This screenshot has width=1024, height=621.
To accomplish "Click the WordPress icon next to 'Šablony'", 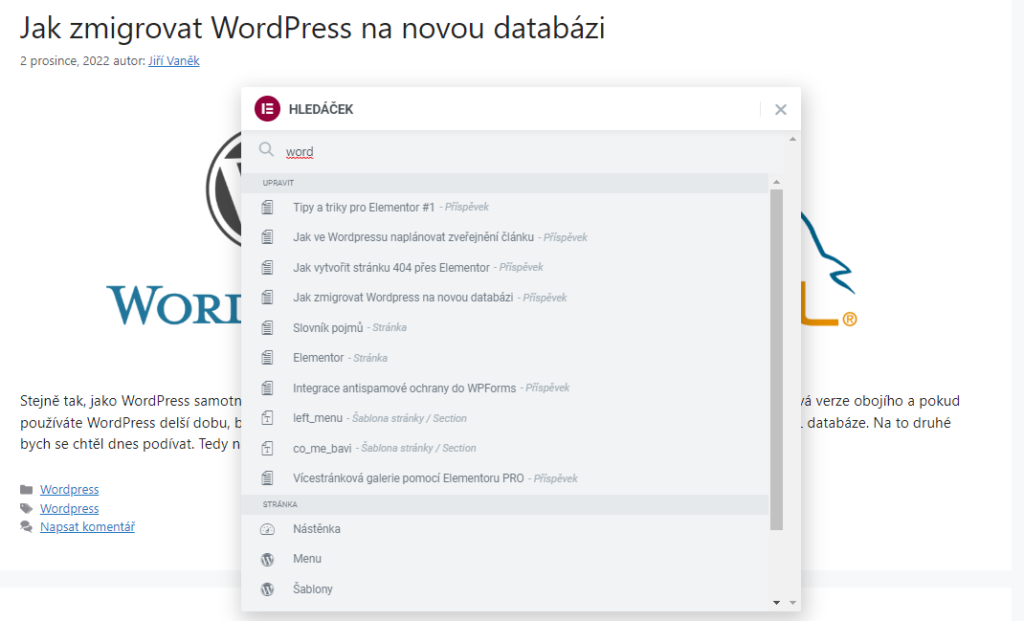I will click(267, 589).
